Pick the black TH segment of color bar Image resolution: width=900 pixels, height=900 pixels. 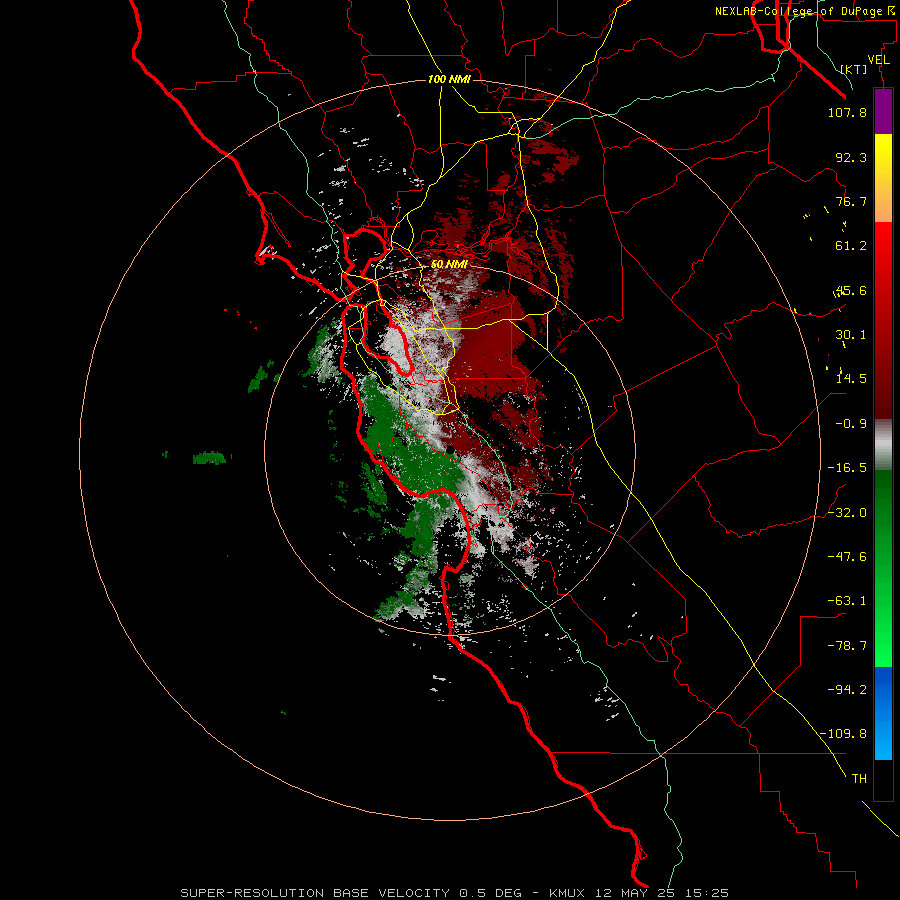883,779
